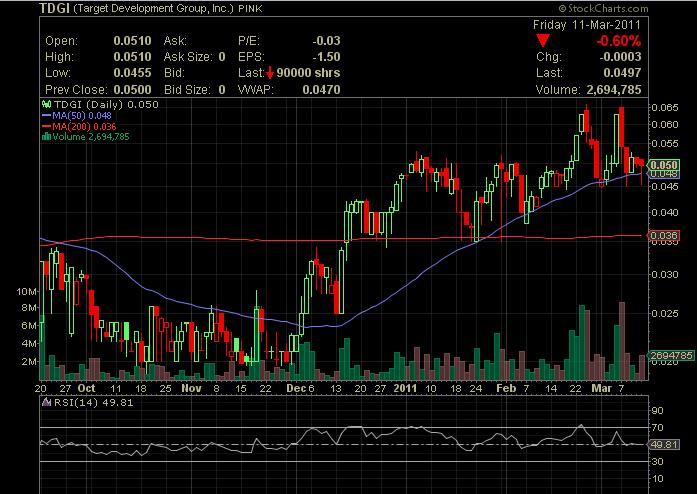Click the RSI(14) 49.81 indicator label
The height and width of the screenshot is (494, 697).
[x=87, y=403]
